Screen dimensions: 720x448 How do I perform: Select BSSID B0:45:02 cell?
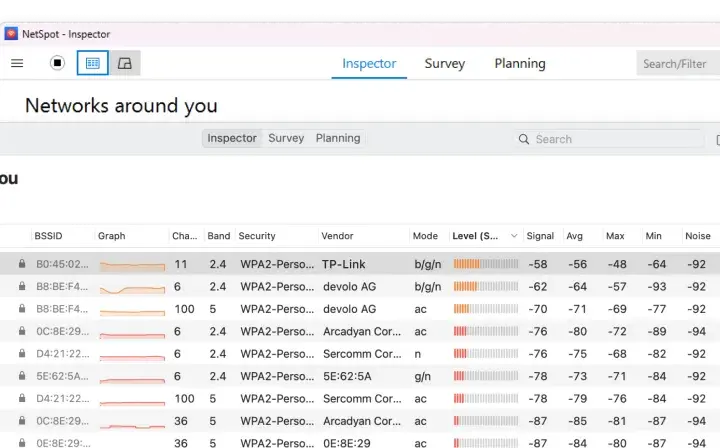tap(62, 264)
